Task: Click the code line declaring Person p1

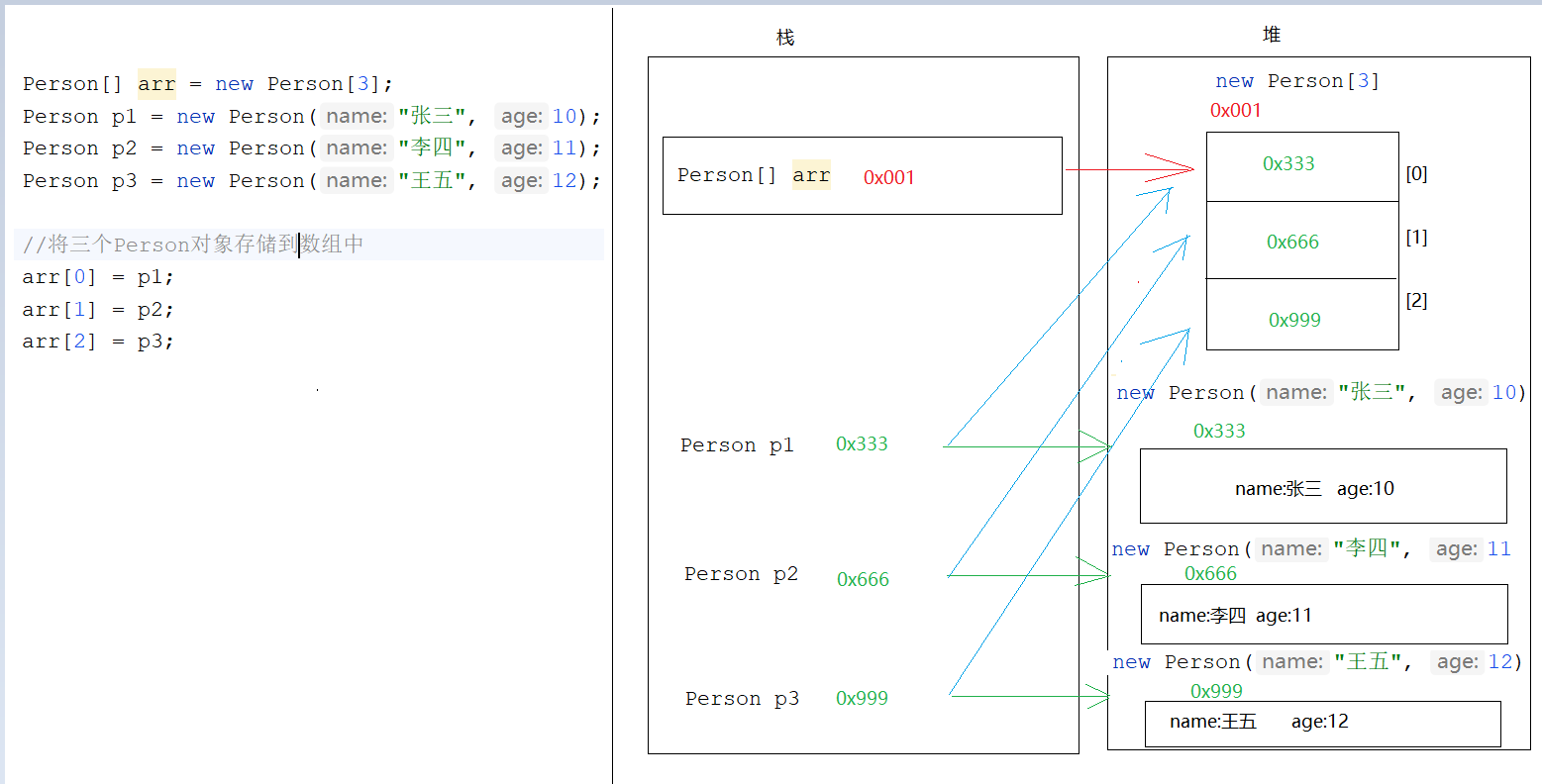Action: 311,117
